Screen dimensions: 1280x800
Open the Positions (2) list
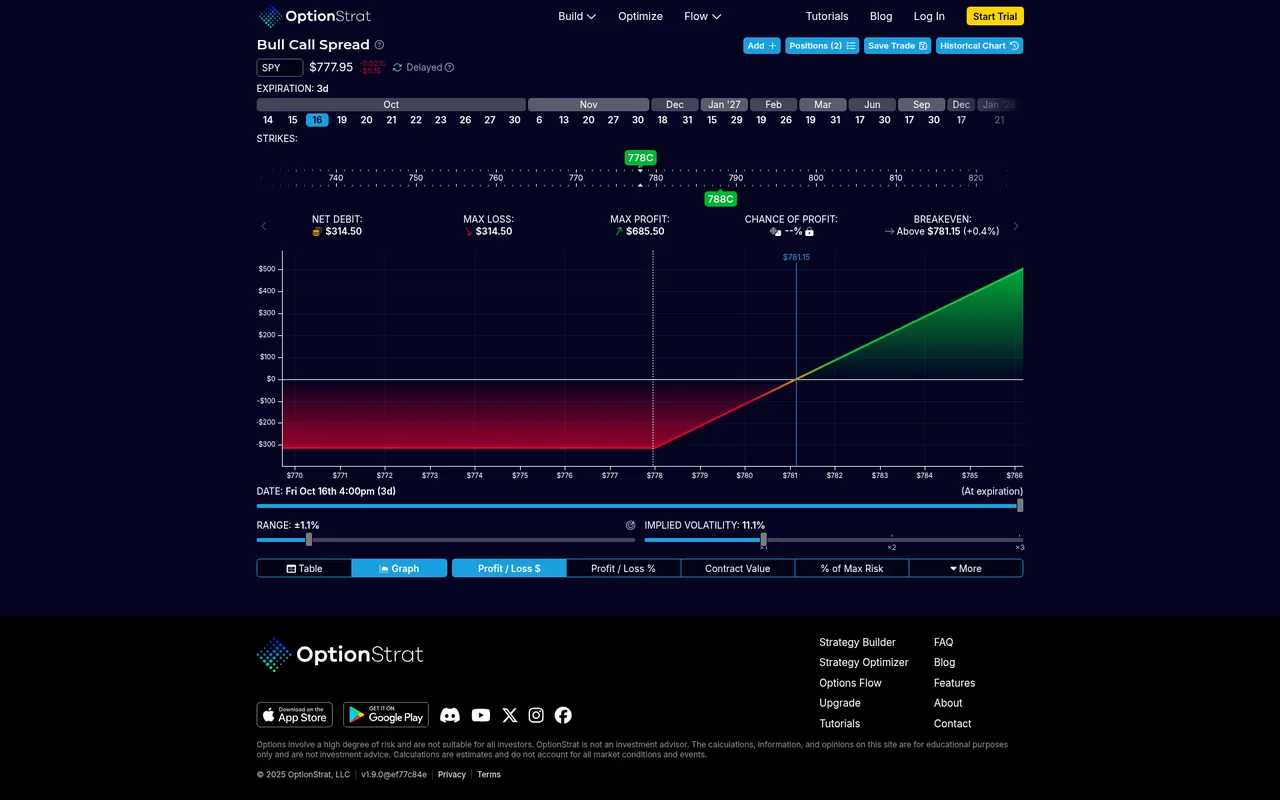tap(822, 46)
